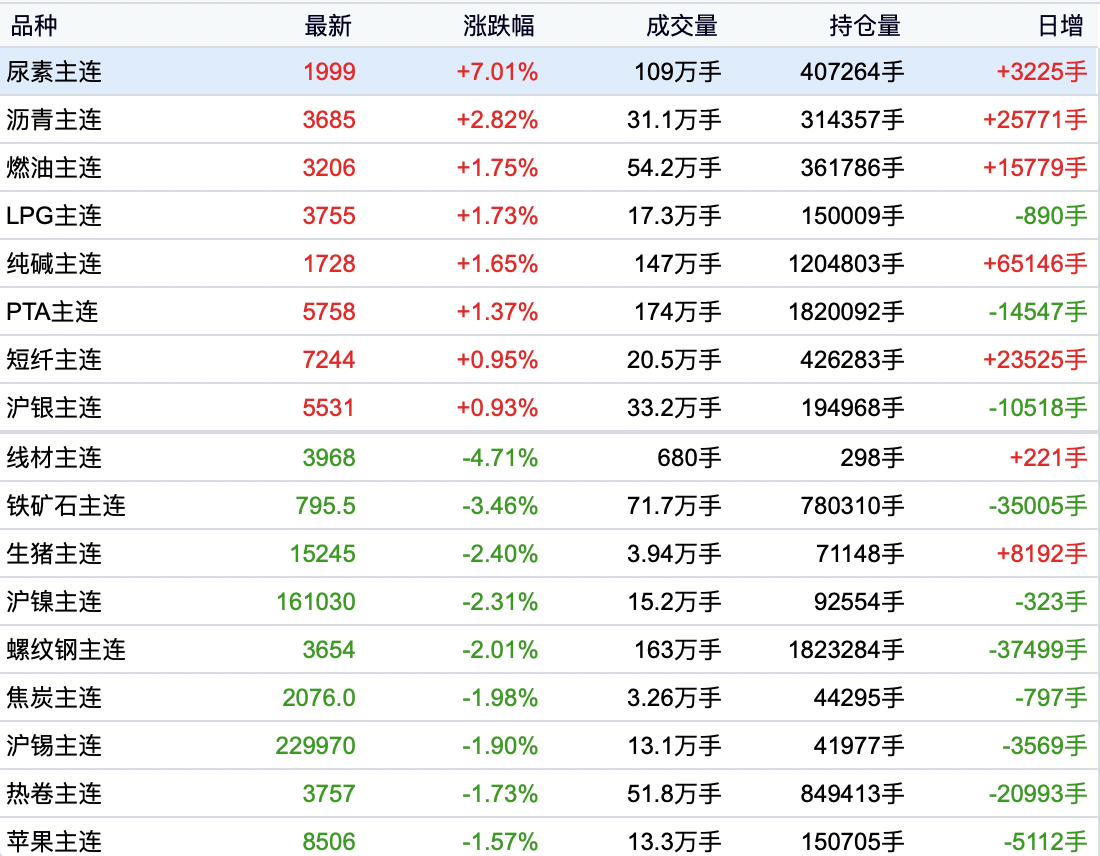Image resolution: width=1100 pixels, height=856 pixels.
Task: Select the 生猪主连 row name
Action: pos(54,554)
